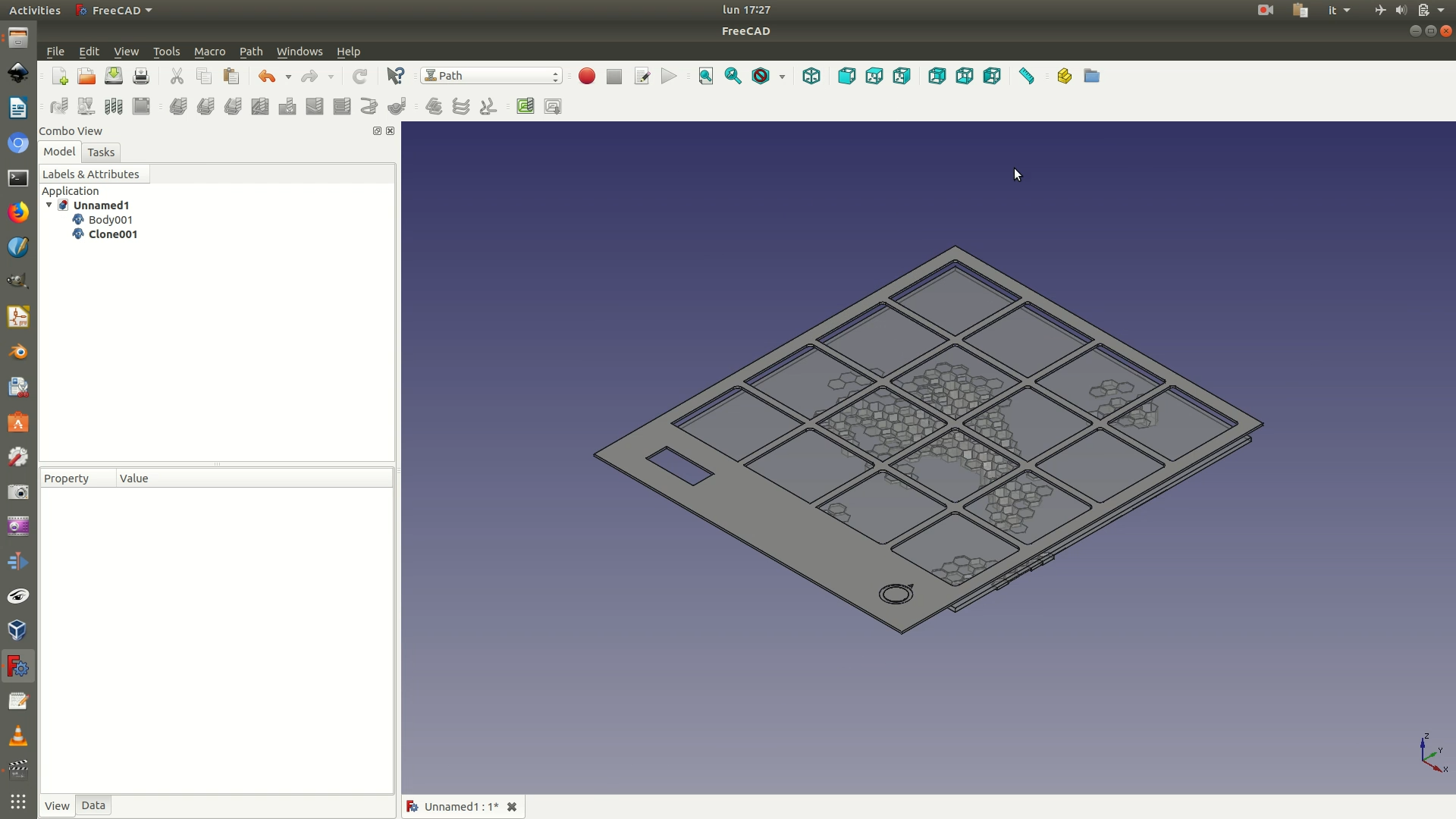Undo the last action
This screenshot has width=1456, height=819.
click(x=267, y=76)
